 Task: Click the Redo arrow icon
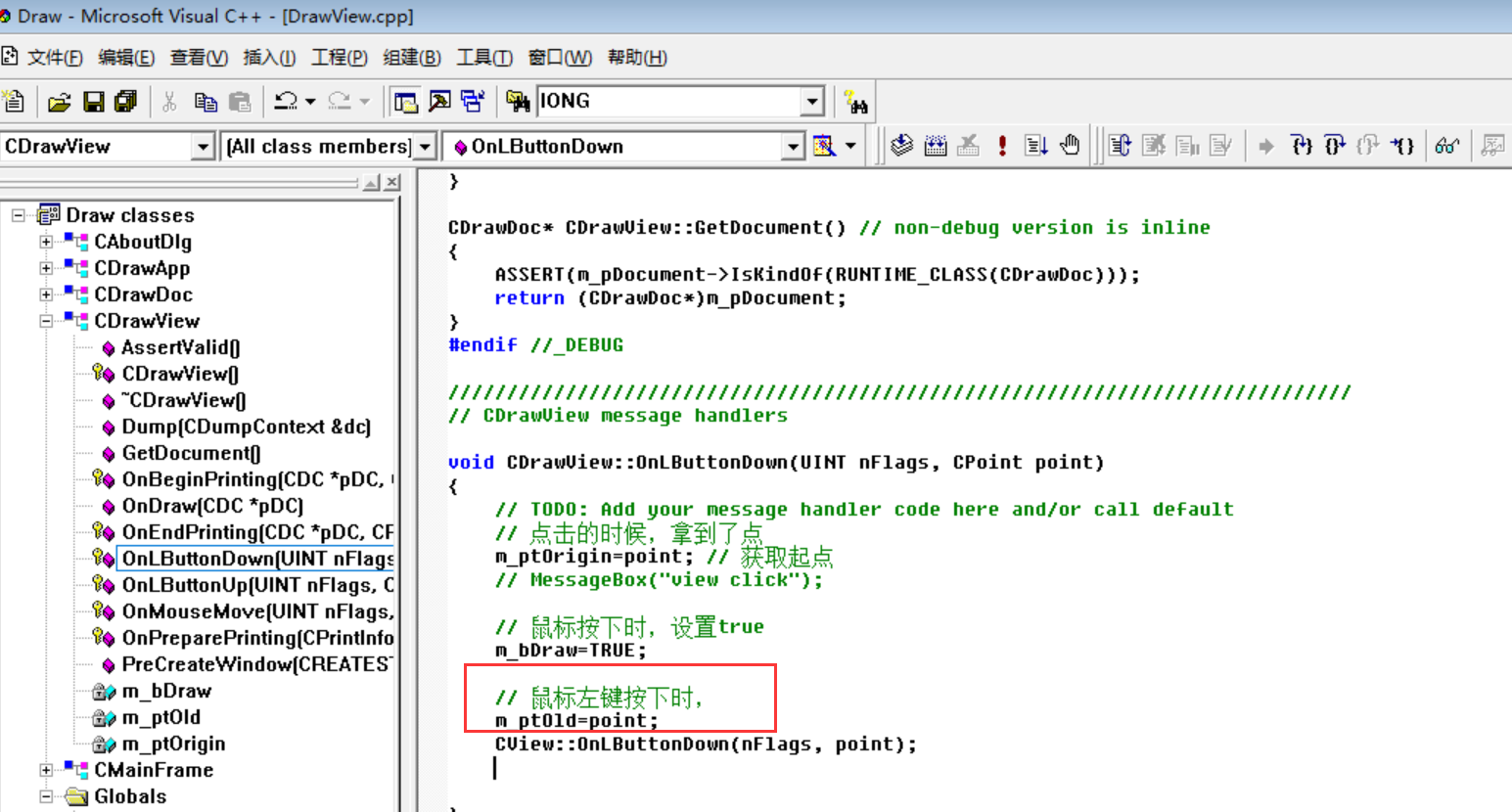click(x=340, y=101)
